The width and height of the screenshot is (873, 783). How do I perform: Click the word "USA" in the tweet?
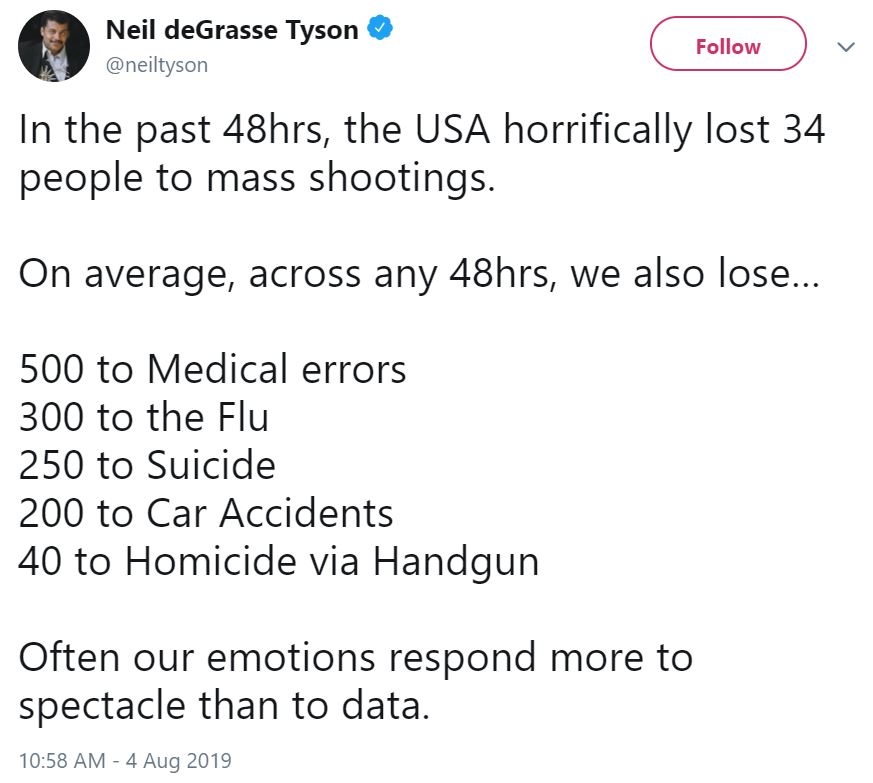click(452, 130)
